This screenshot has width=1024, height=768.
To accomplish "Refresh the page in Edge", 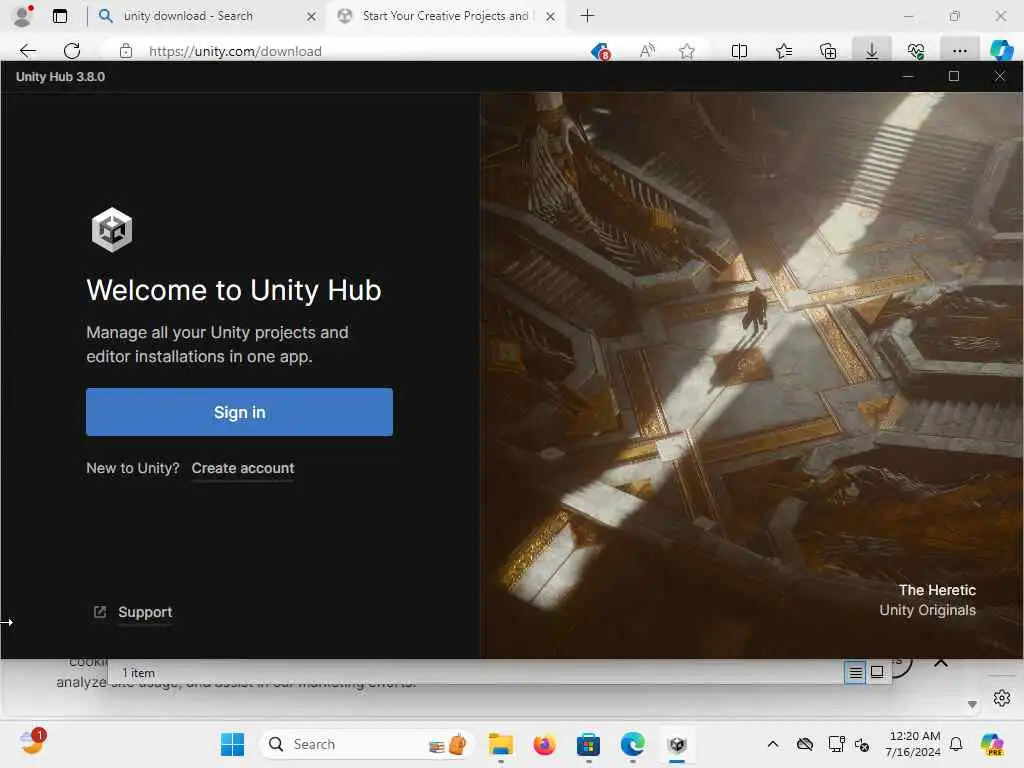I will tap(72, 51).
